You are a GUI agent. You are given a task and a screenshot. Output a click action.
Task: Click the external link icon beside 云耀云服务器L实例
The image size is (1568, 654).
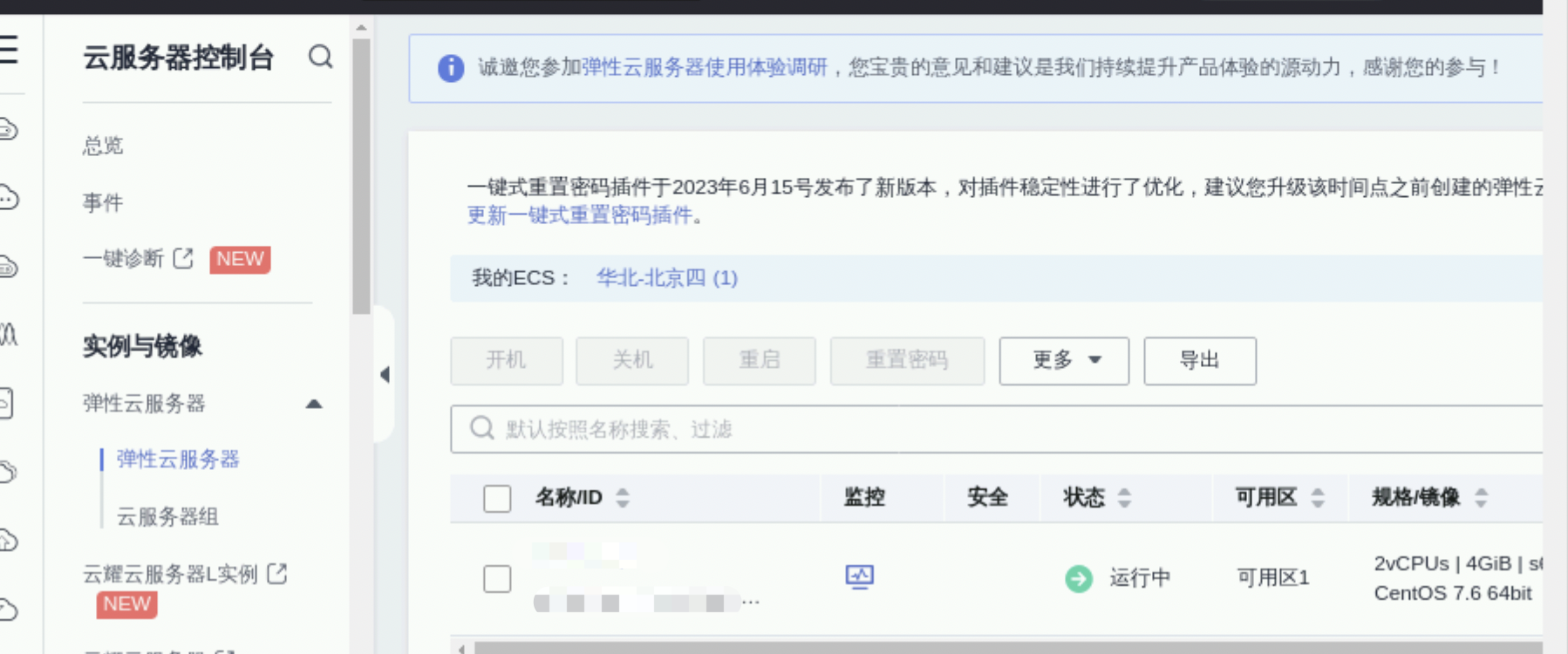click(x=277, y=573)
